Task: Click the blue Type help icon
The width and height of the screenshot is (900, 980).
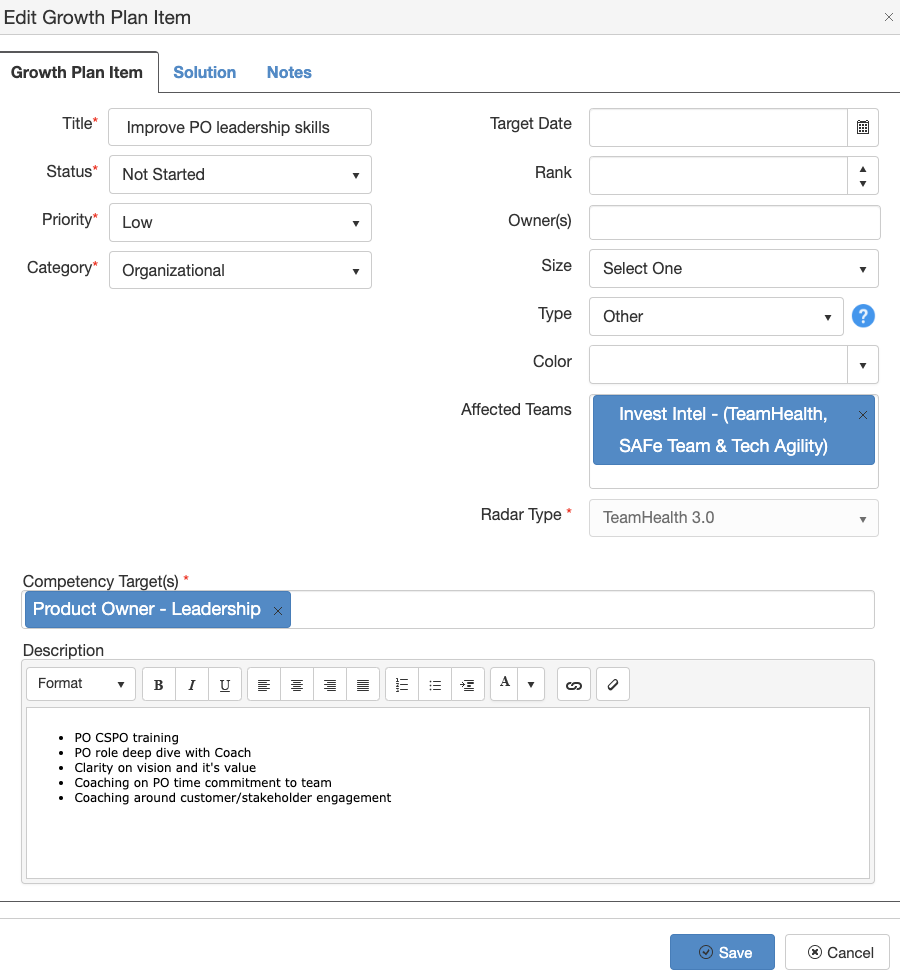Action: point(863,316)
